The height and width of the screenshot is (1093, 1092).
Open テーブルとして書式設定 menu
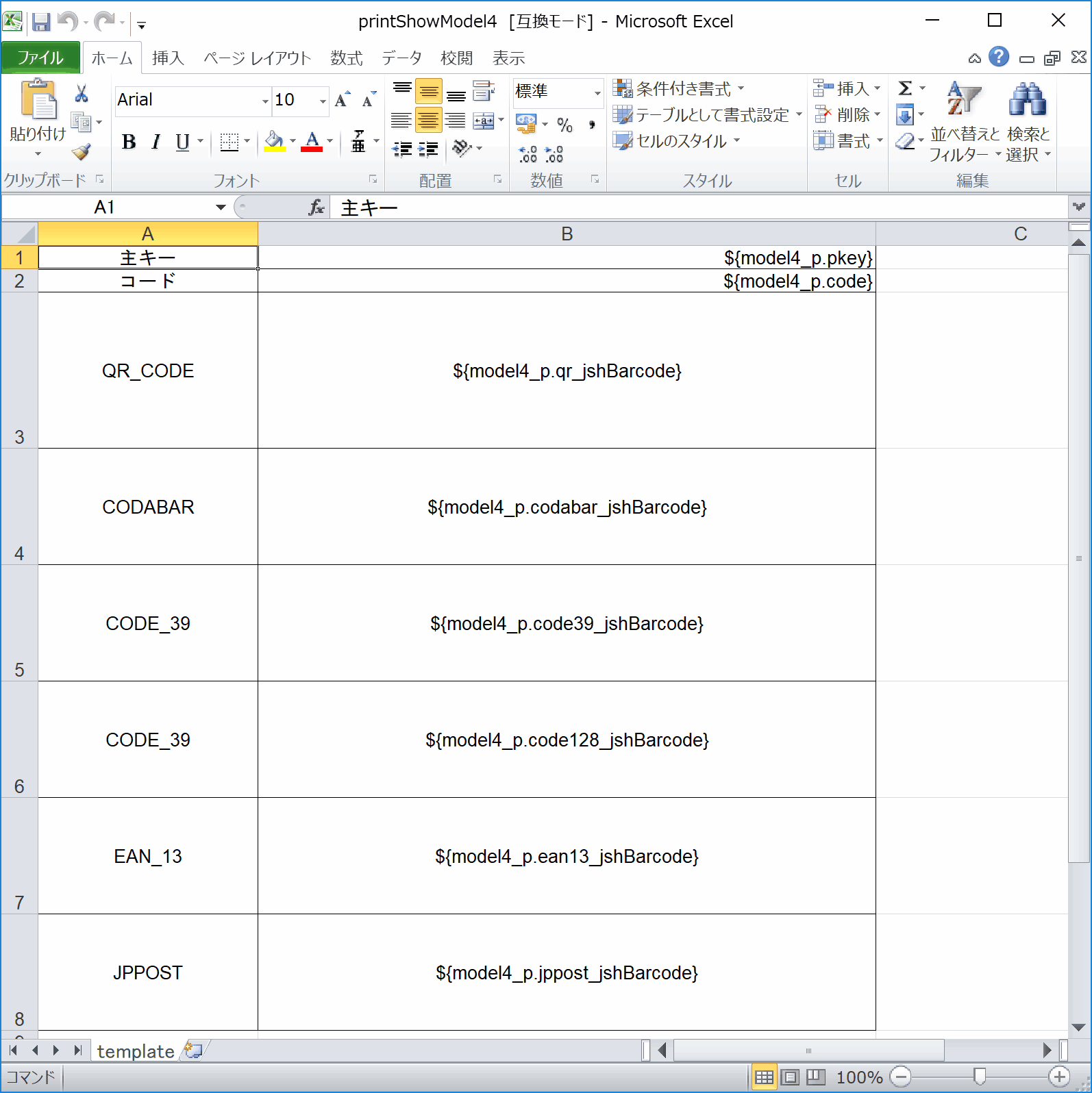(708, 115)
